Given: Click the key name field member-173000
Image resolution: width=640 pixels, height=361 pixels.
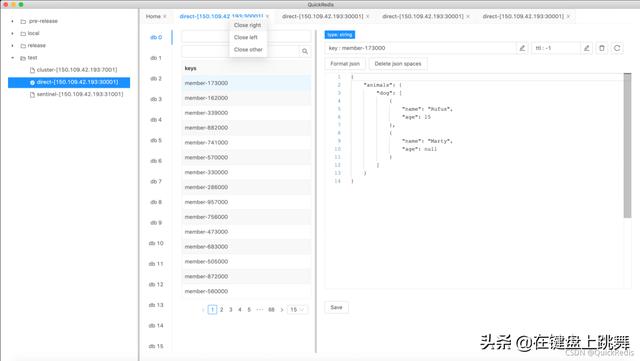Looking at the screenshot, I should coord(420,48).
